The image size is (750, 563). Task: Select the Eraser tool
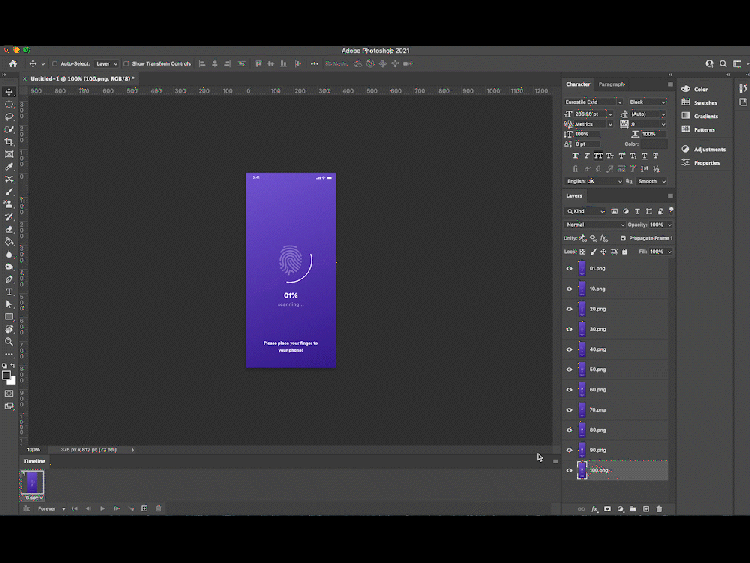point(9,230)
